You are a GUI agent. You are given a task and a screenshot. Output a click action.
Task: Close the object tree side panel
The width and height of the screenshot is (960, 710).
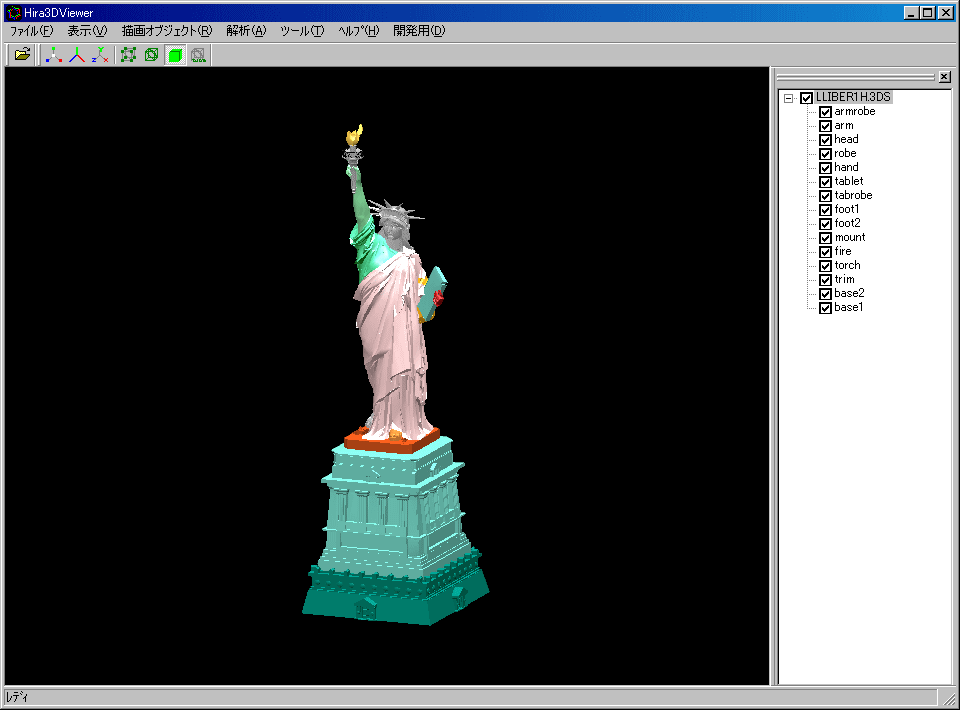945,77
